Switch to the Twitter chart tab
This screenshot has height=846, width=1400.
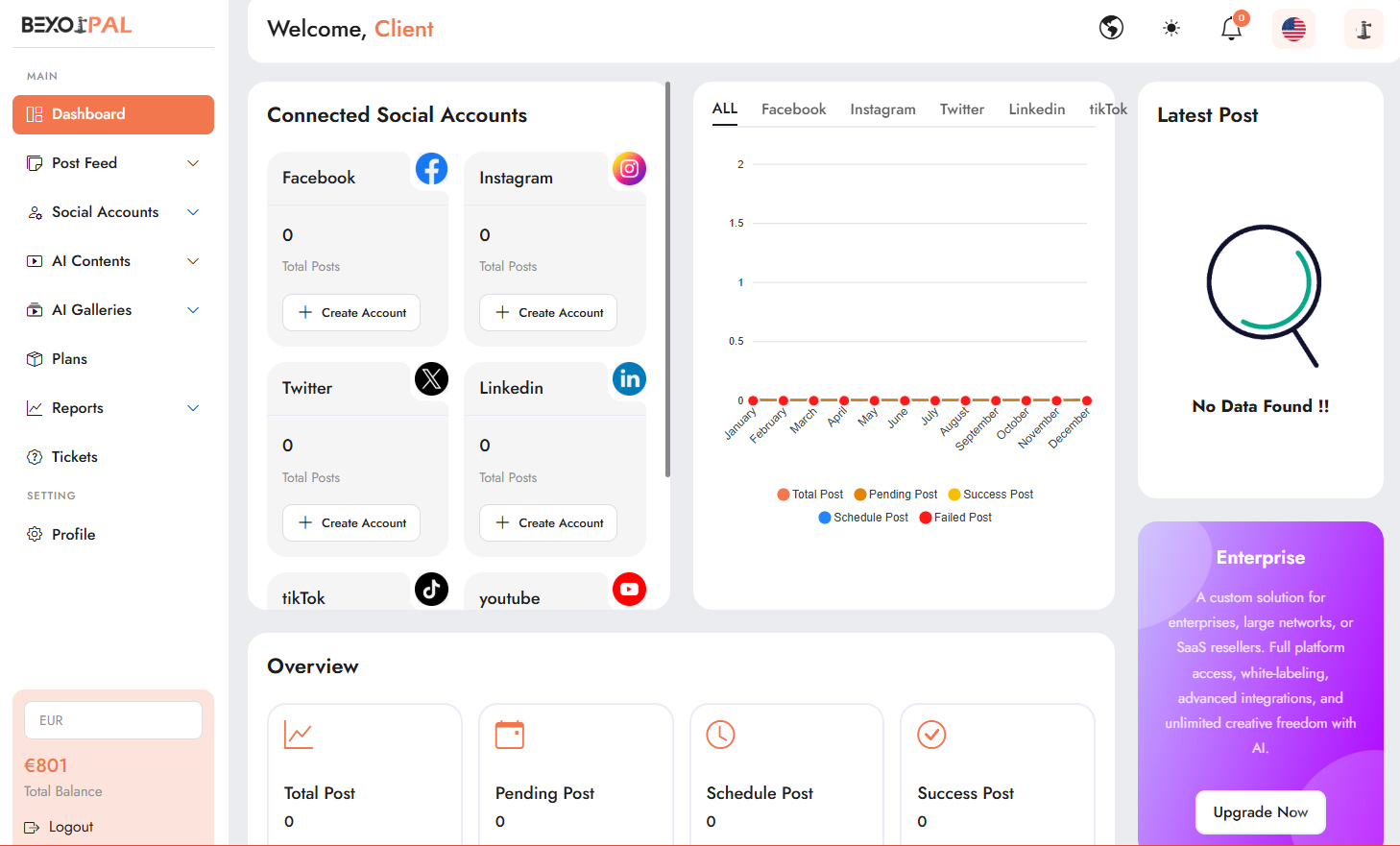(x=962, y=109)
